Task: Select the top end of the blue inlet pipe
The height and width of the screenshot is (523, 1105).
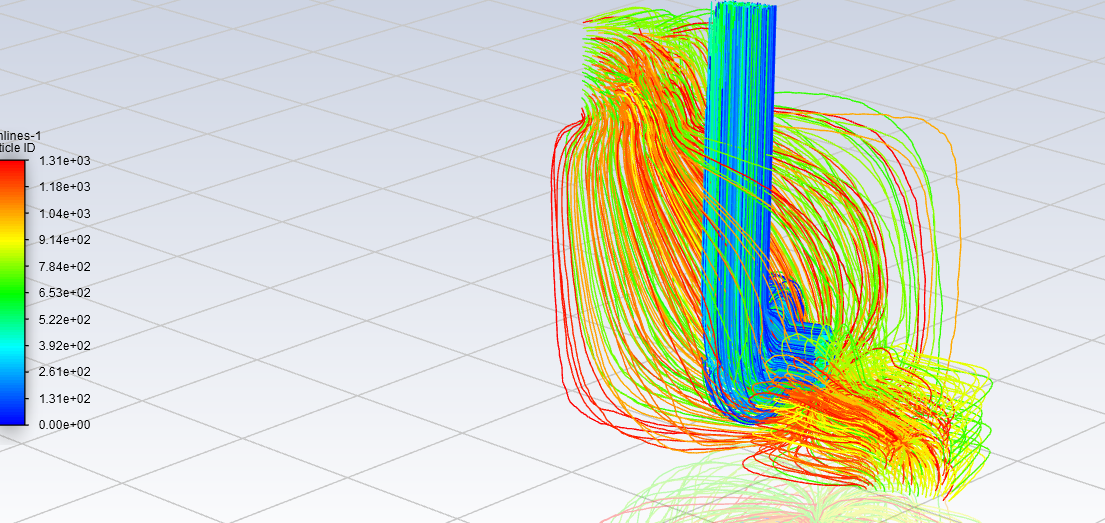Action: [743, 8]
